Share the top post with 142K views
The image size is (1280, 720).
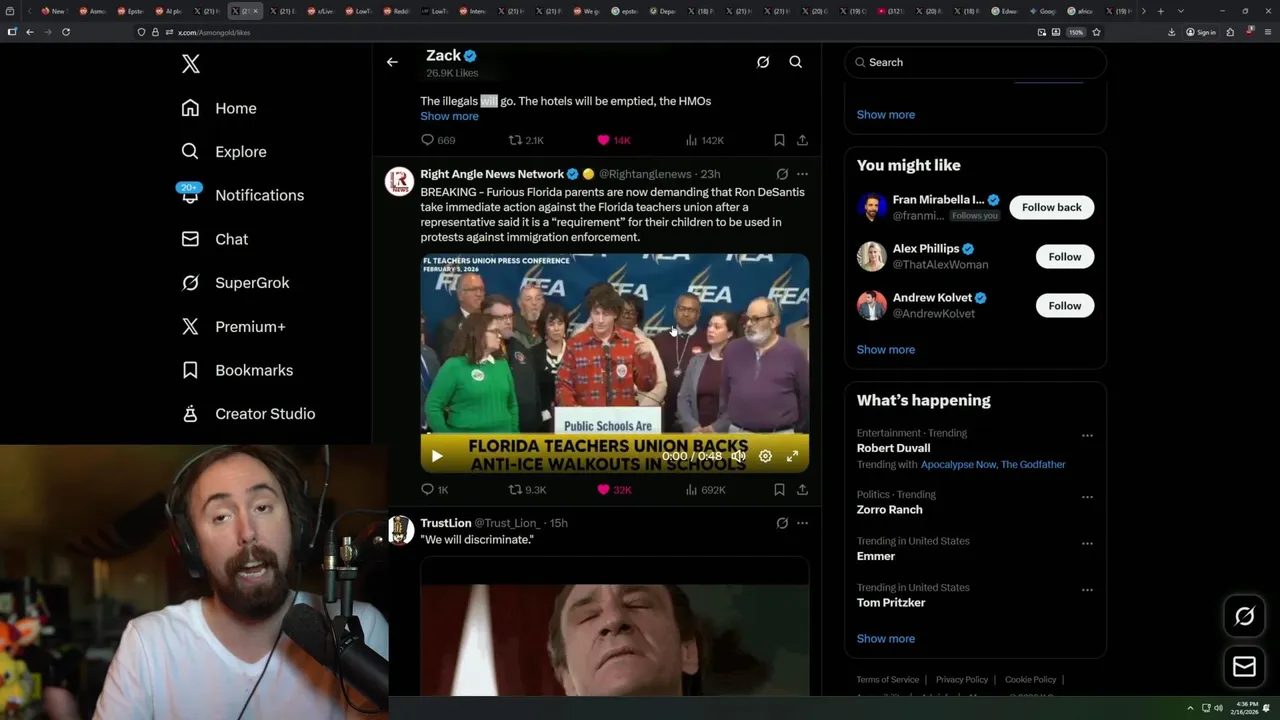802,140
